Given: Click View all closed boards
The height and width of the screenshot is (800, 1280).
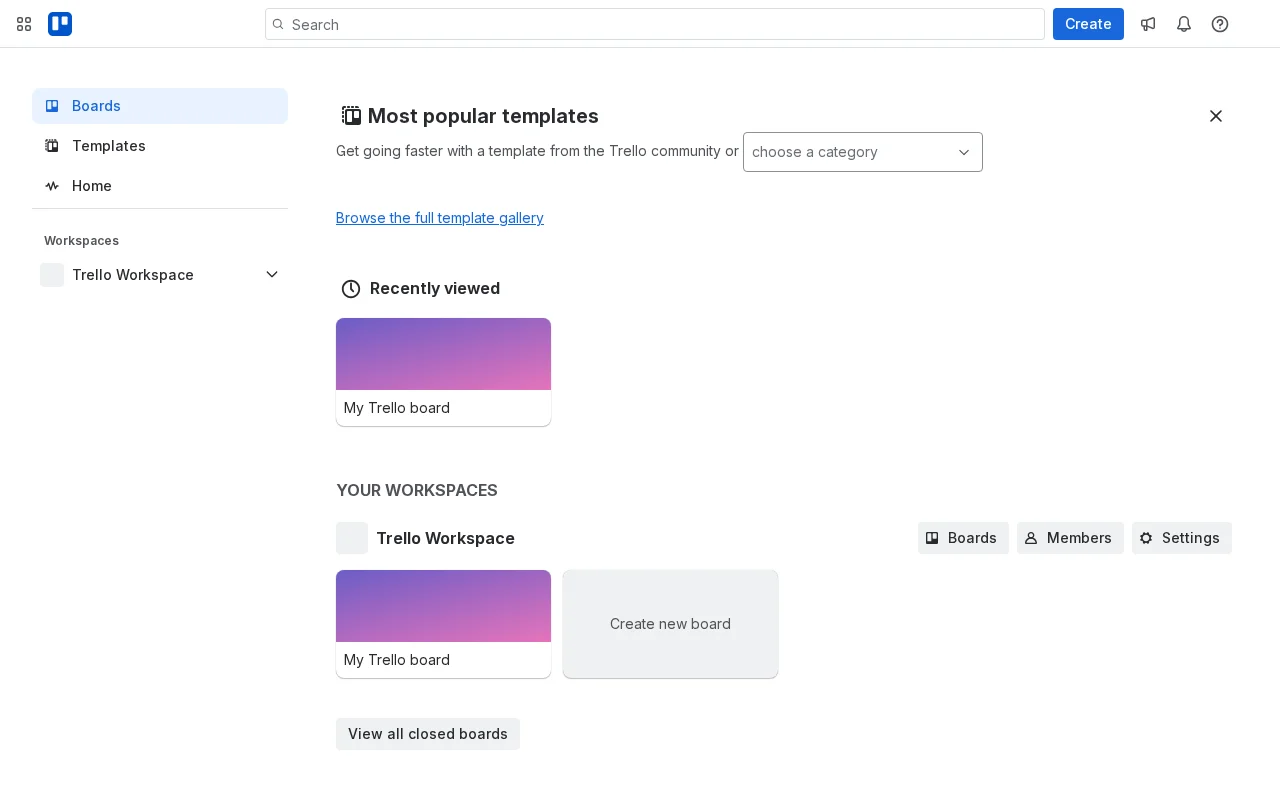Looking at the screenshot, I should point(427,734).
